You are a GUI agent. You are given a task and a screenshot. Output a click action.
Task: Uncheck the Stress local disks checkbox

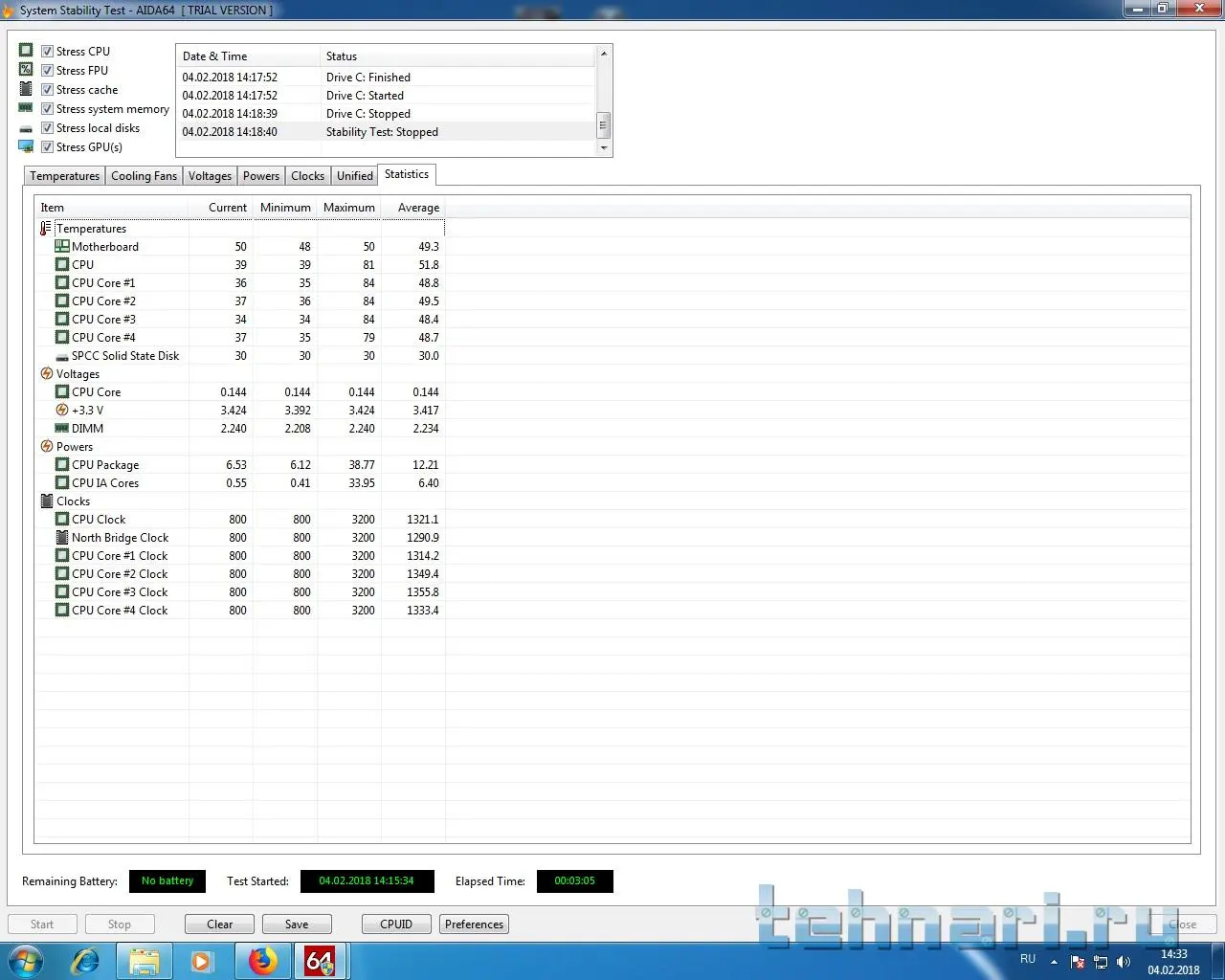(47, 127)
